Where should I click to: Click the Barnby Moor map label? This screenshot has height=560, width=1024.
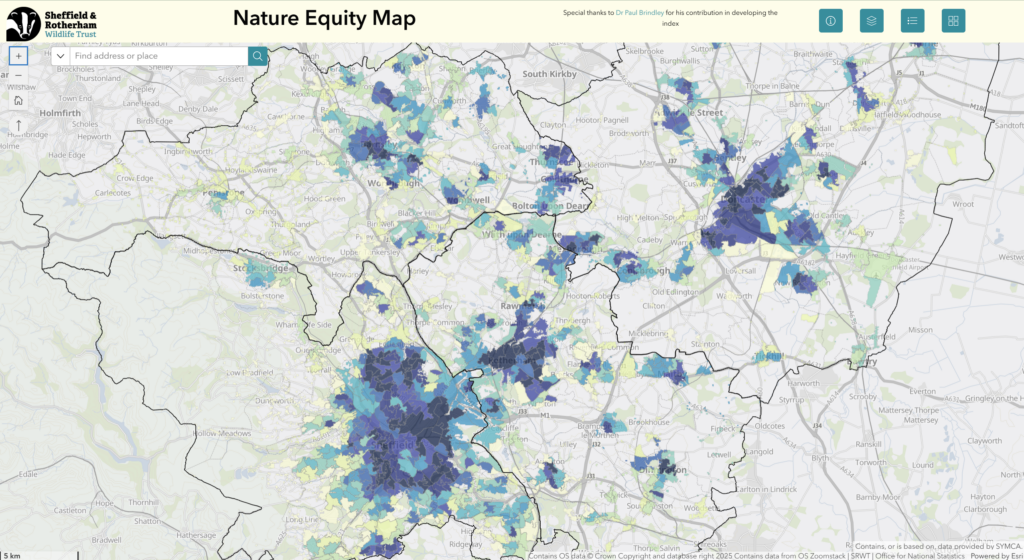(878, 497)
